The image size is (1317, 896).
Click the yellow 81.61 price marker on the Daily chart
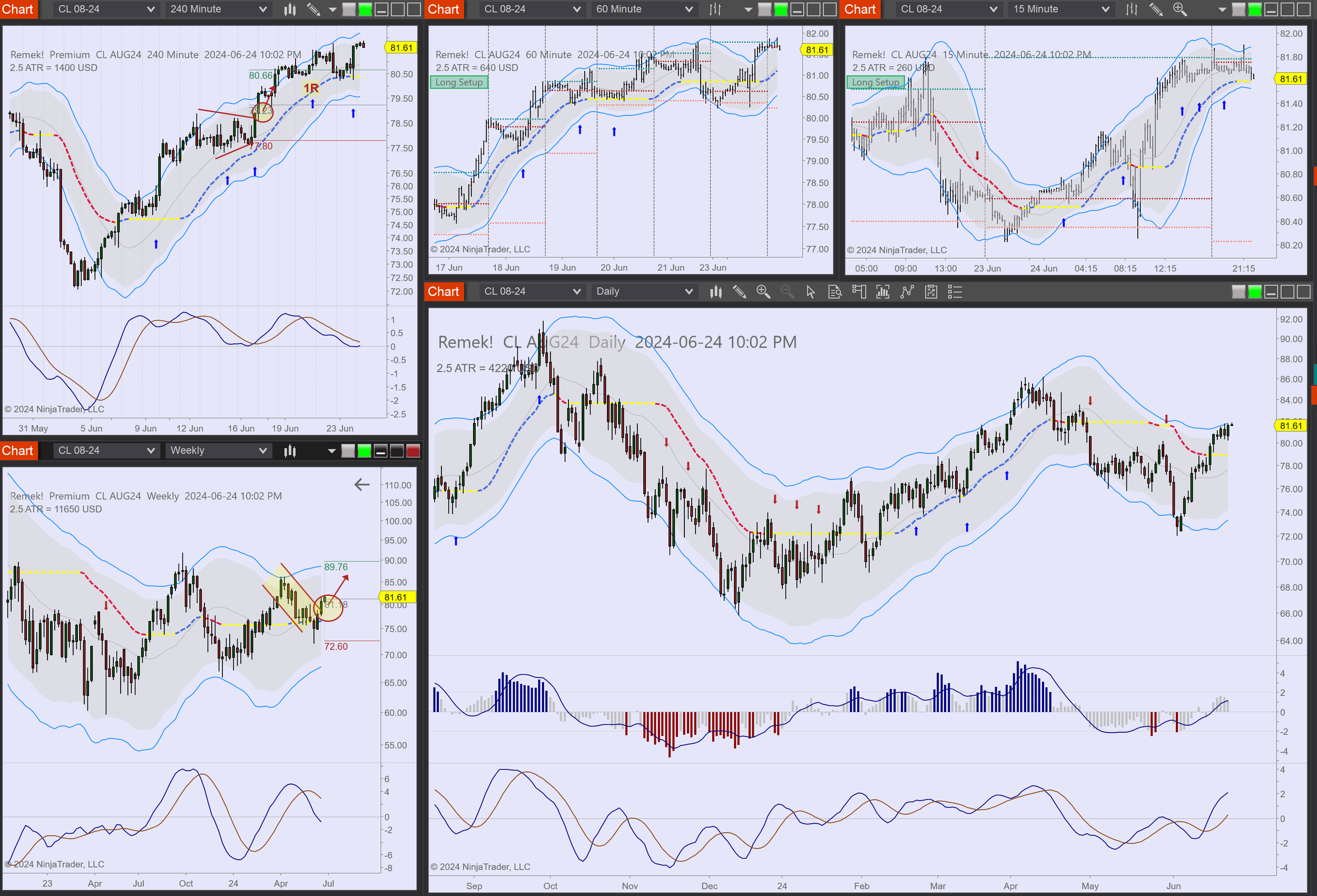point(1291,426)
